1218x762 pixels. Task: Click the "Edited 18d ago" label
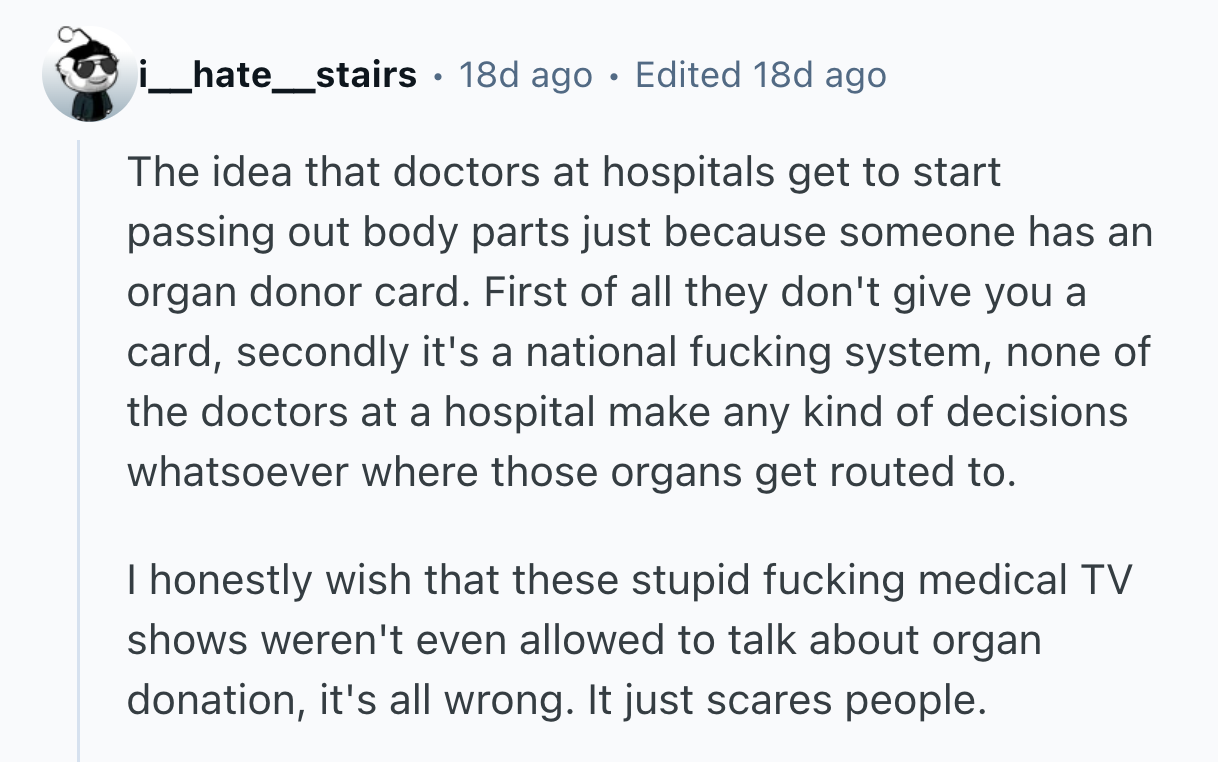(x=760, y=75)
